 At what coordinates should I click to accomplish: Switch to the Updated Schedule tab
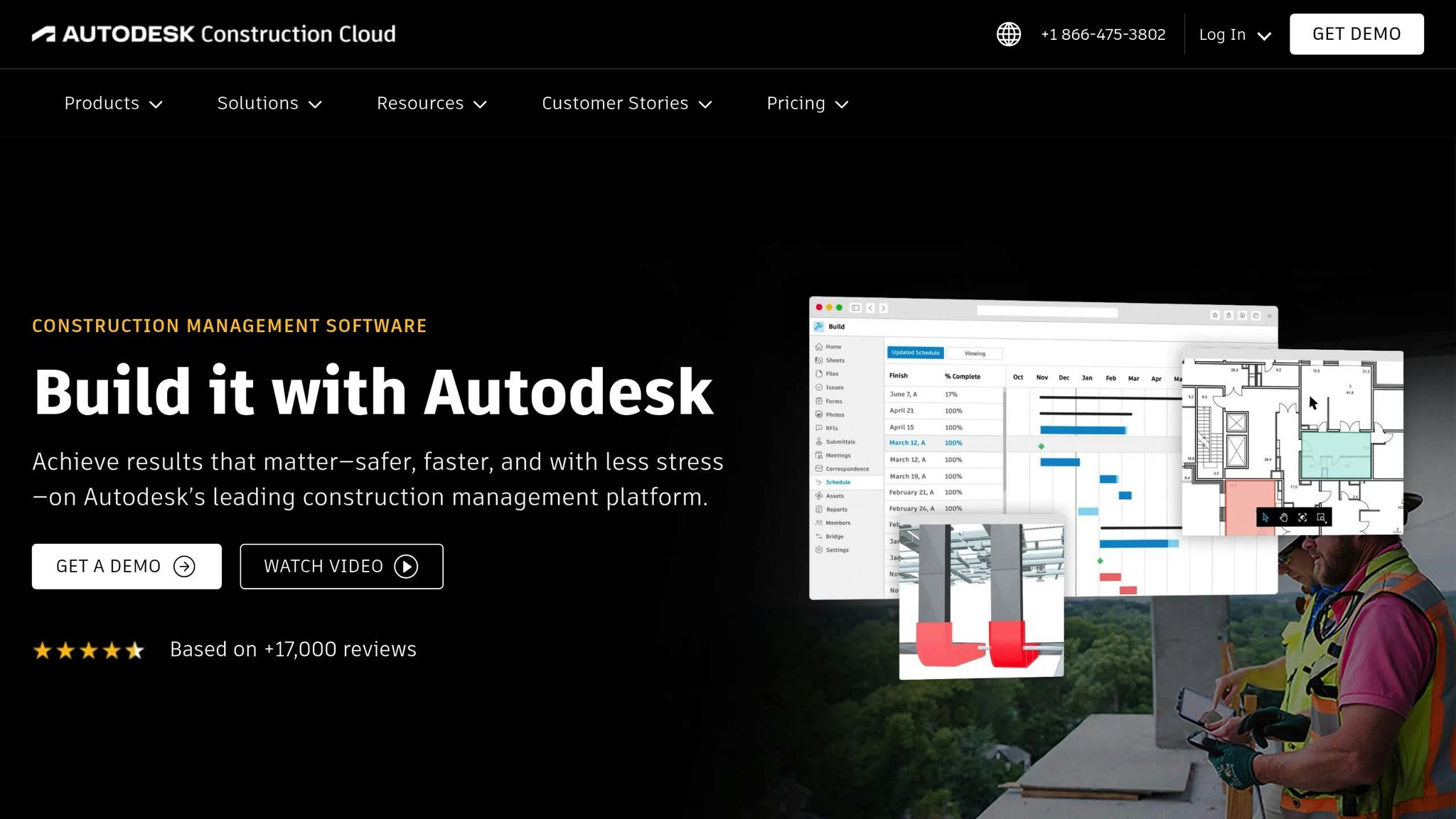point(916,353)
